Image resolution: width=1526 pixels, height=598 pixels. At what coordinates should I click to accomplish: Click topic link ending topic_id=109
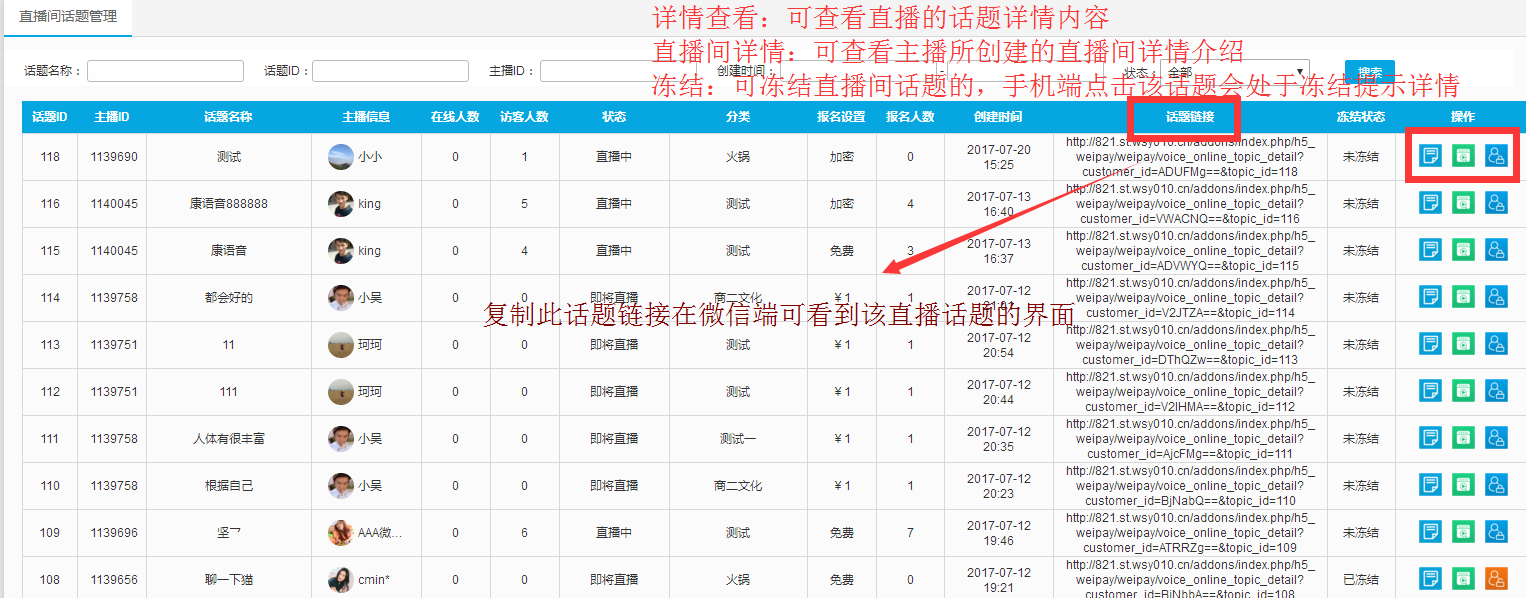(1190, 532)
